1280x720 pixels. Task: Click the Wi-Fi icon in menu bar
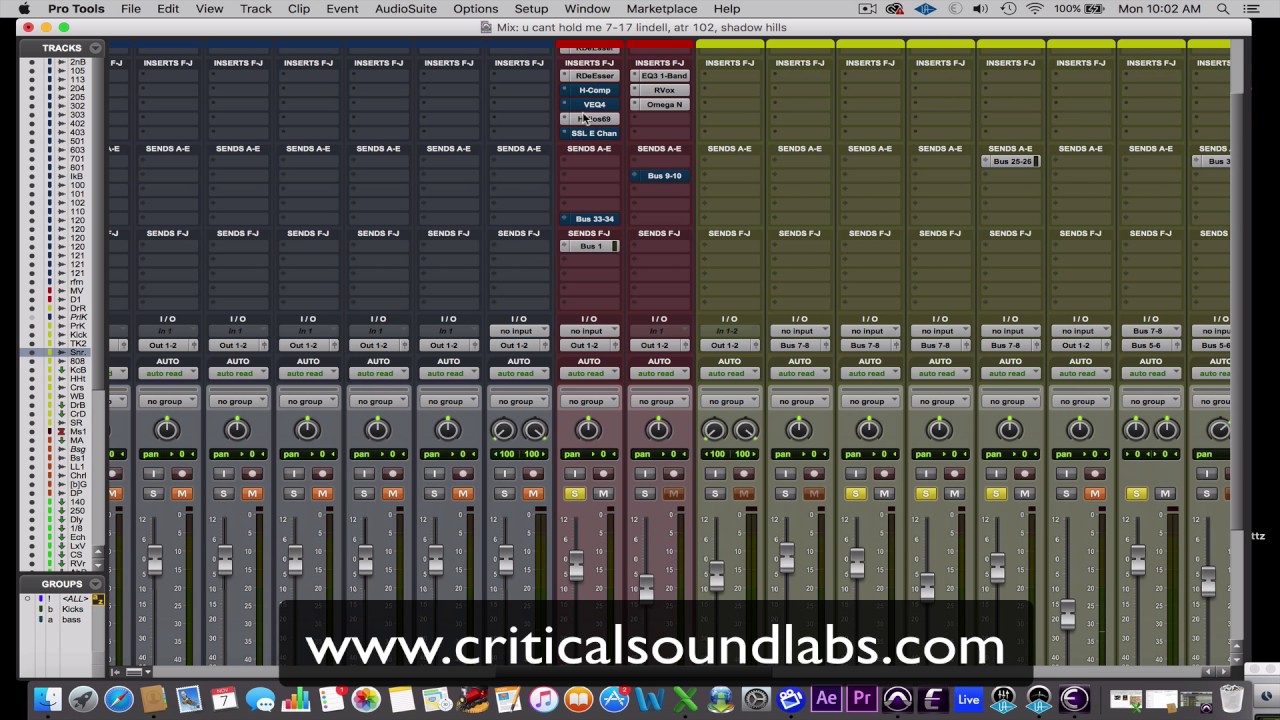1033,9
